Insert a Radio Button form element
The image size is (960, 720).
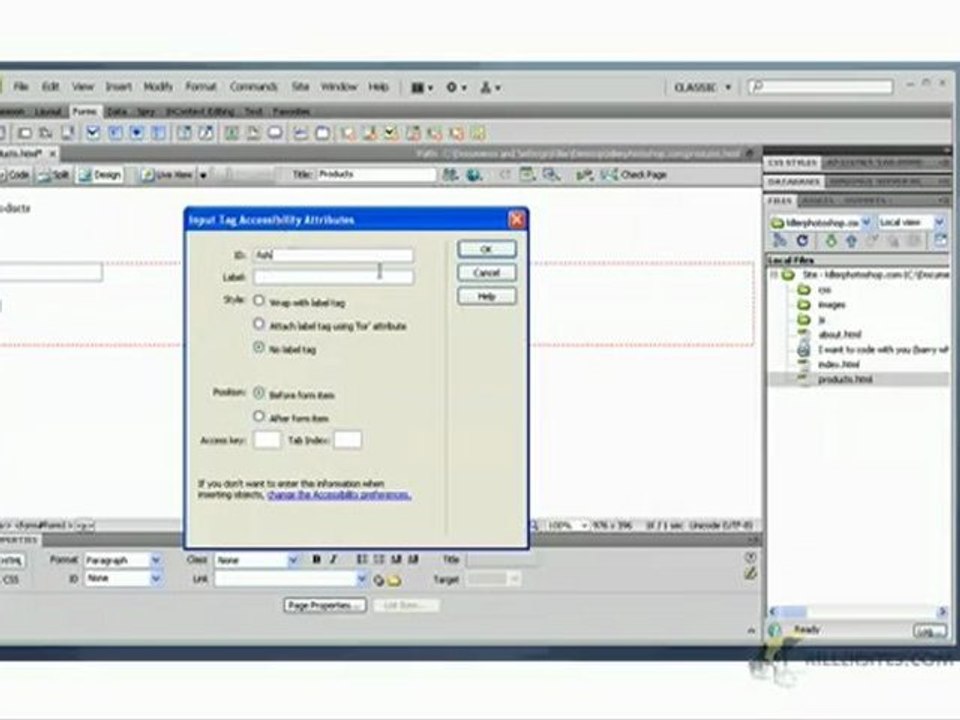137,133
